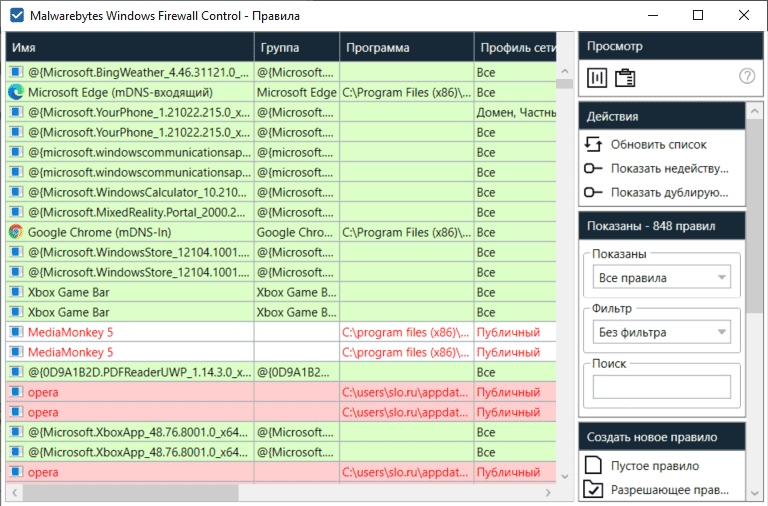The image size is (768, 506).
Task: Click the BingWeather rule icon
Action: tap(16, 72)
